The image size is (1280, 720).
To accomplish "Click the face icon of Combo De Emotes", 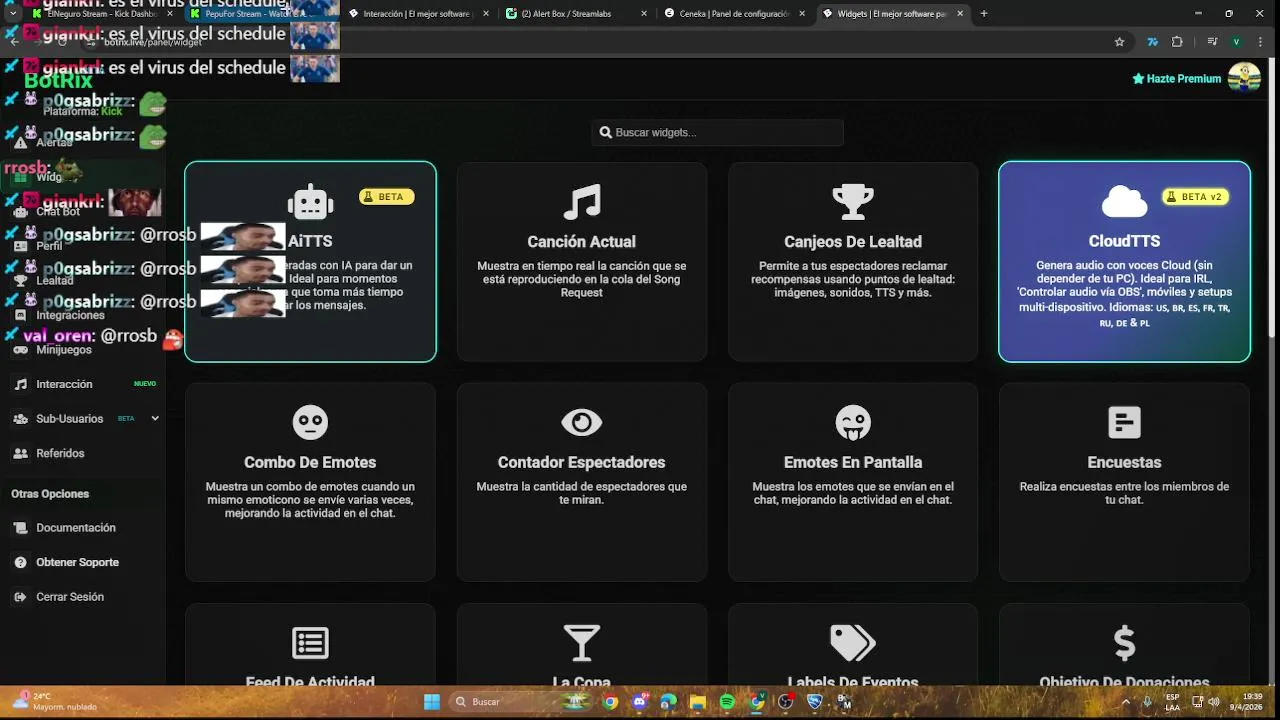I will click(310, 422).
